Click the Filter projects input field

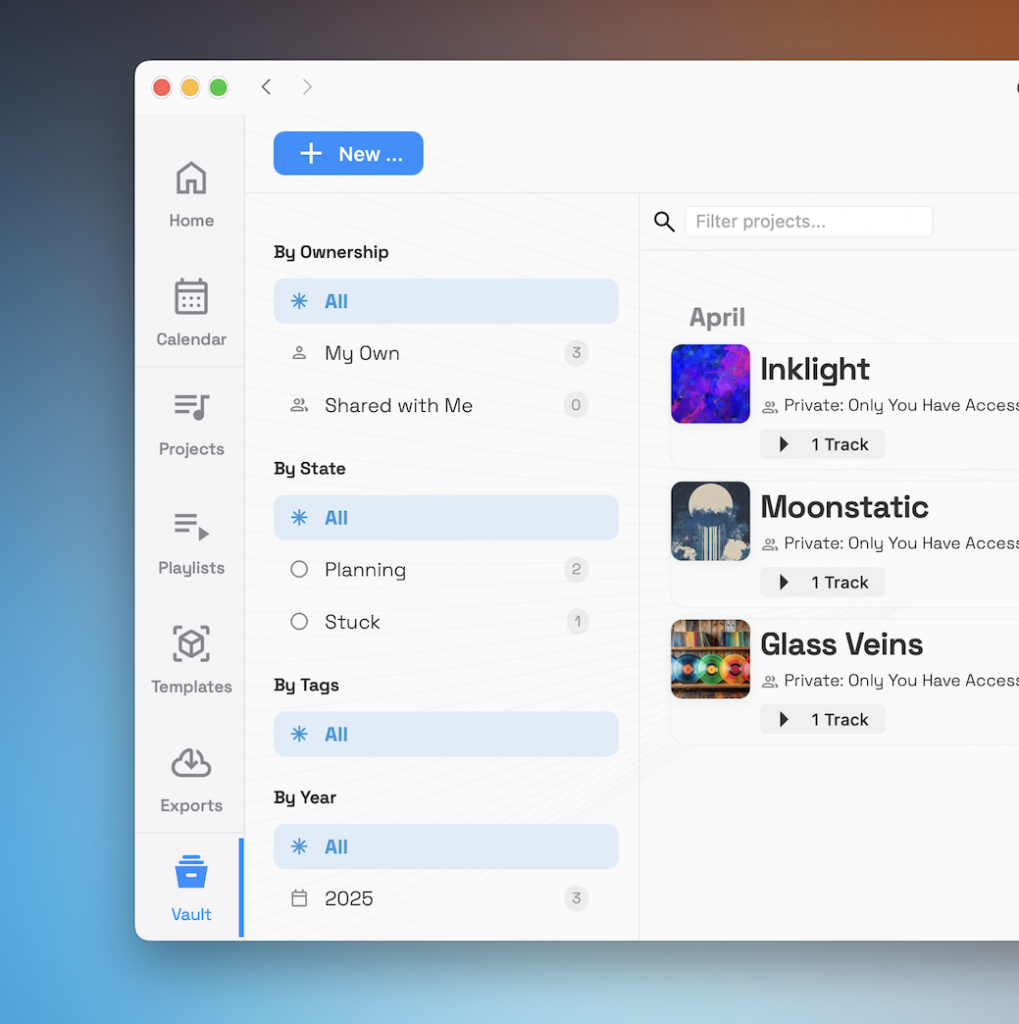point(808,222)
